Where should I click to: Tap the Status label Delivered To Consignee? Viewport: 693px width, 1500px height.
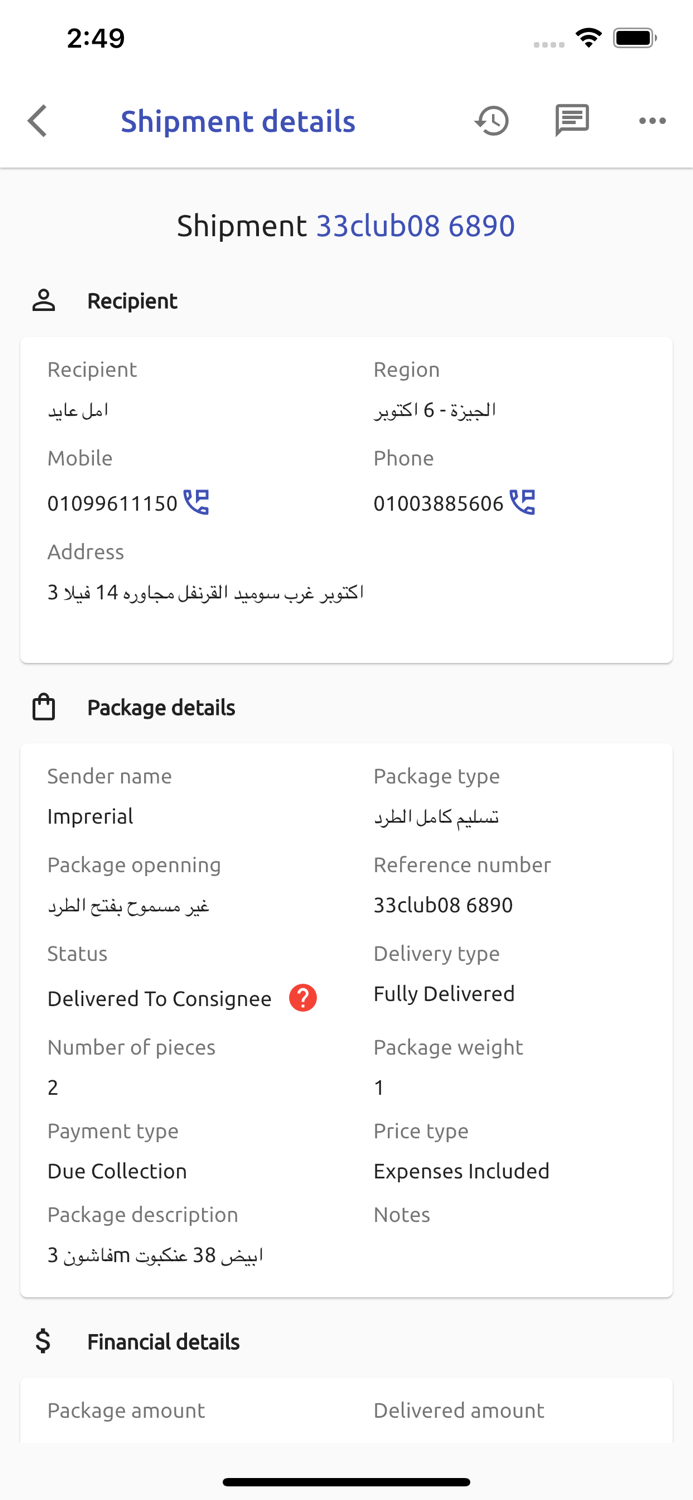pos(158,998)
